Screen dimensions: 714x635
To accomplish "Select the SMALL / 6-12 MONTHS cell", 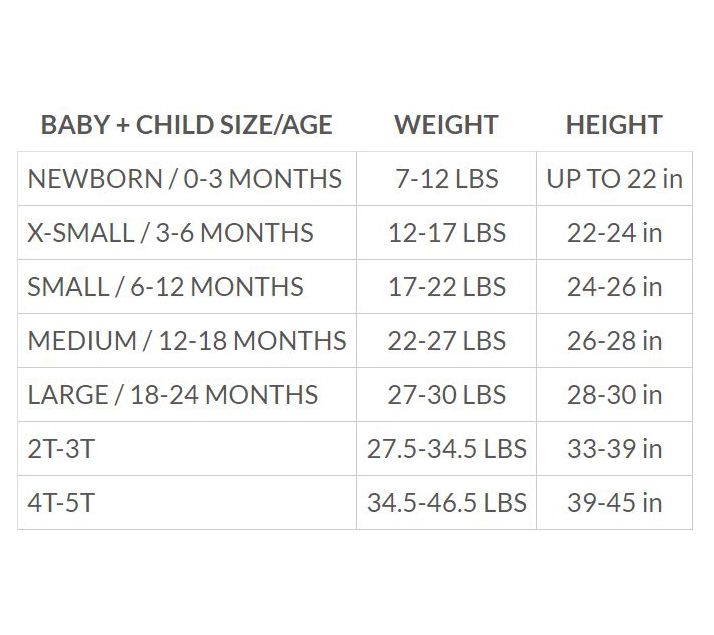I will (x=187, y=287).
